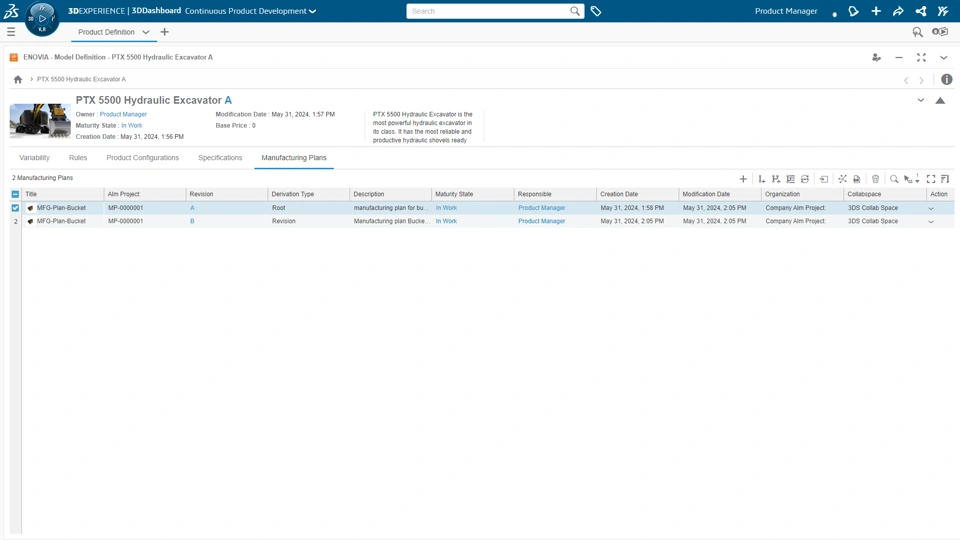Go to Home in breadcrumb
This screenshot has height=540, width=960.
tap(18, 79)
